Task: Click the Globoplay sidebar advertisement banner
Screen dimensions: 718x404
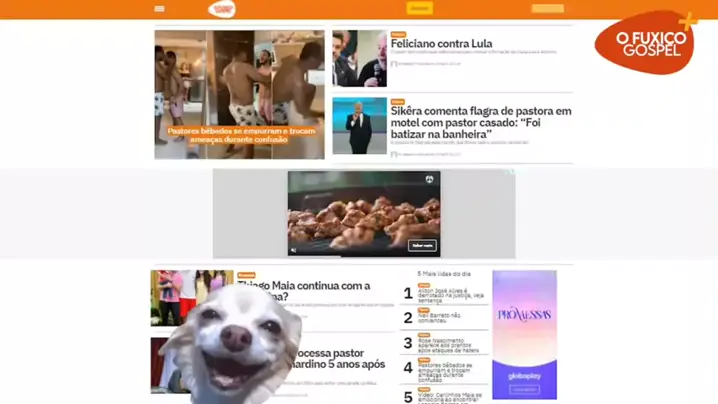Action: click(524, 334)
